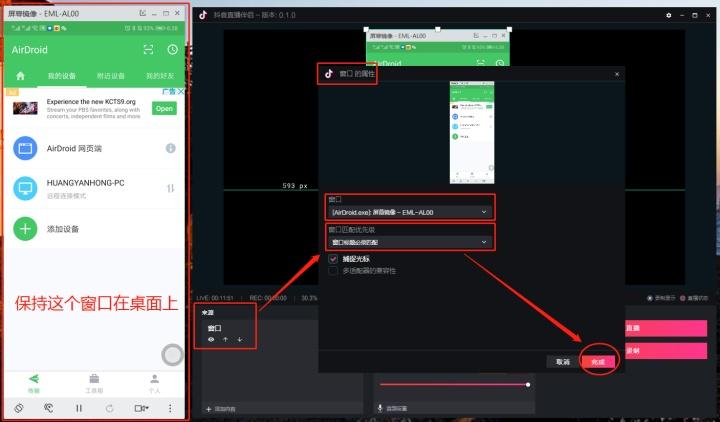Close the 窗口的属性 dialog with X
The image size is (720, 422).
click(x=617, y=74)
